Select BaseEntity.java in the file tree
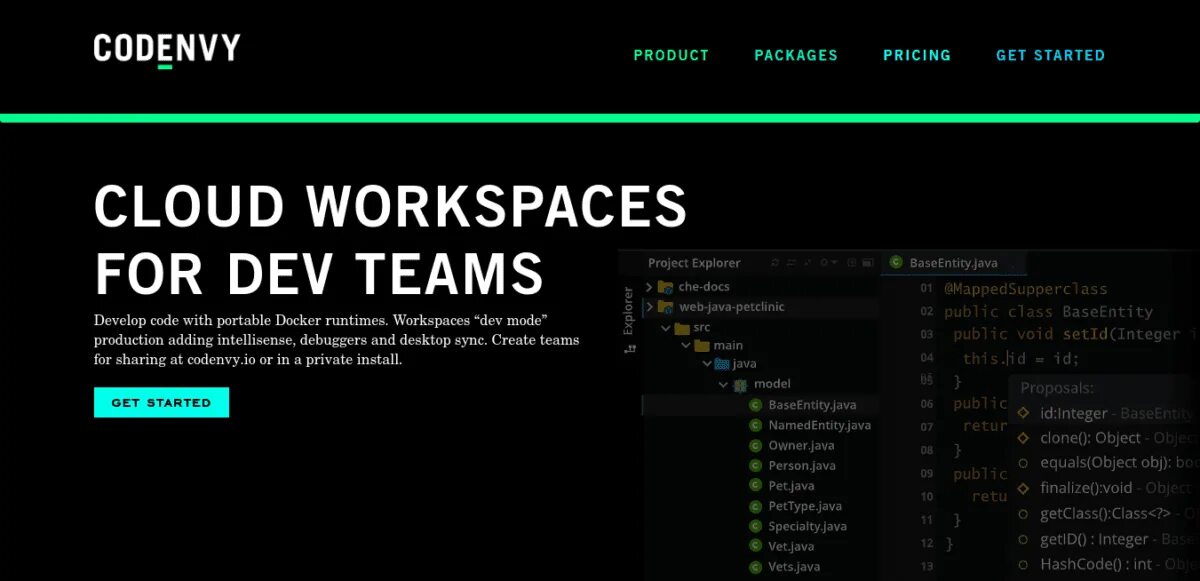1200x581 pixels. (812, 405)
